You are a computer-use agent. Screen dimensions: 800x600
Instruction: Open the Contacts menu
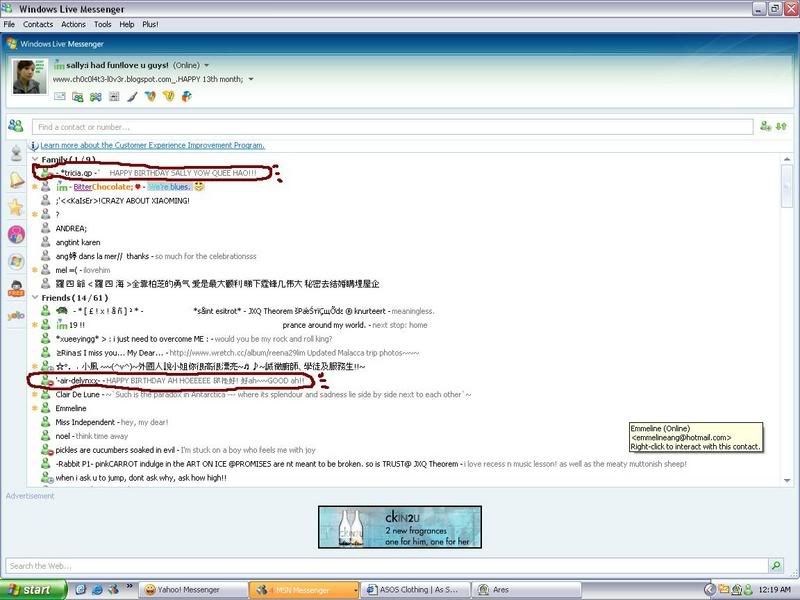pos(38,24)
